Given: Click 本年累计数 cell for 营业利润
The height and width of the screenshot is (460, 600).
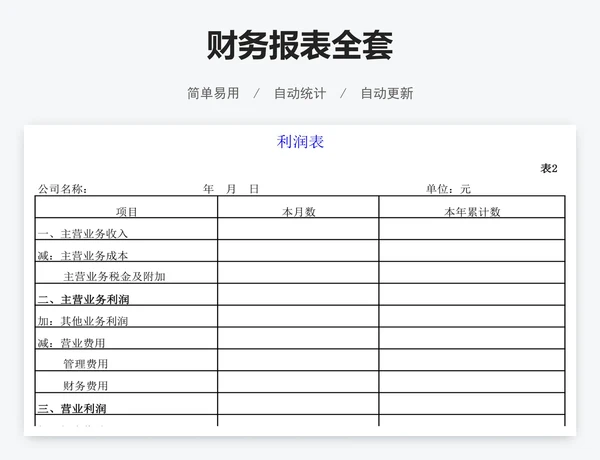Looking at the screenshot, I should 472,403.
